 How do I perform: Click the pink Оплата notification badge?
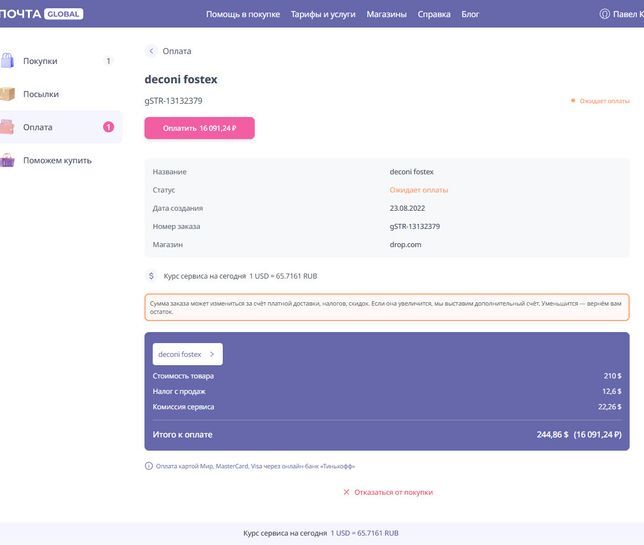[108, 127]
